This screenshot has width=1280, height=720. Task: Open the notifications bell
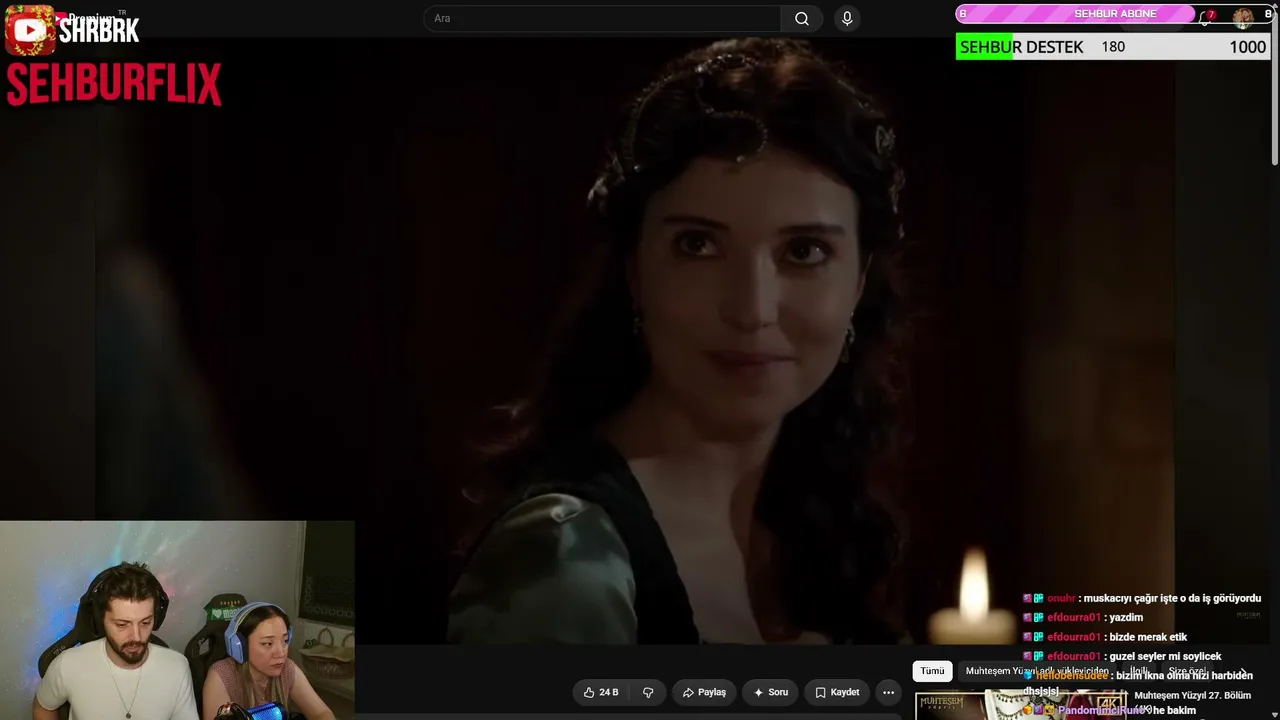[x=1206, y=17]
